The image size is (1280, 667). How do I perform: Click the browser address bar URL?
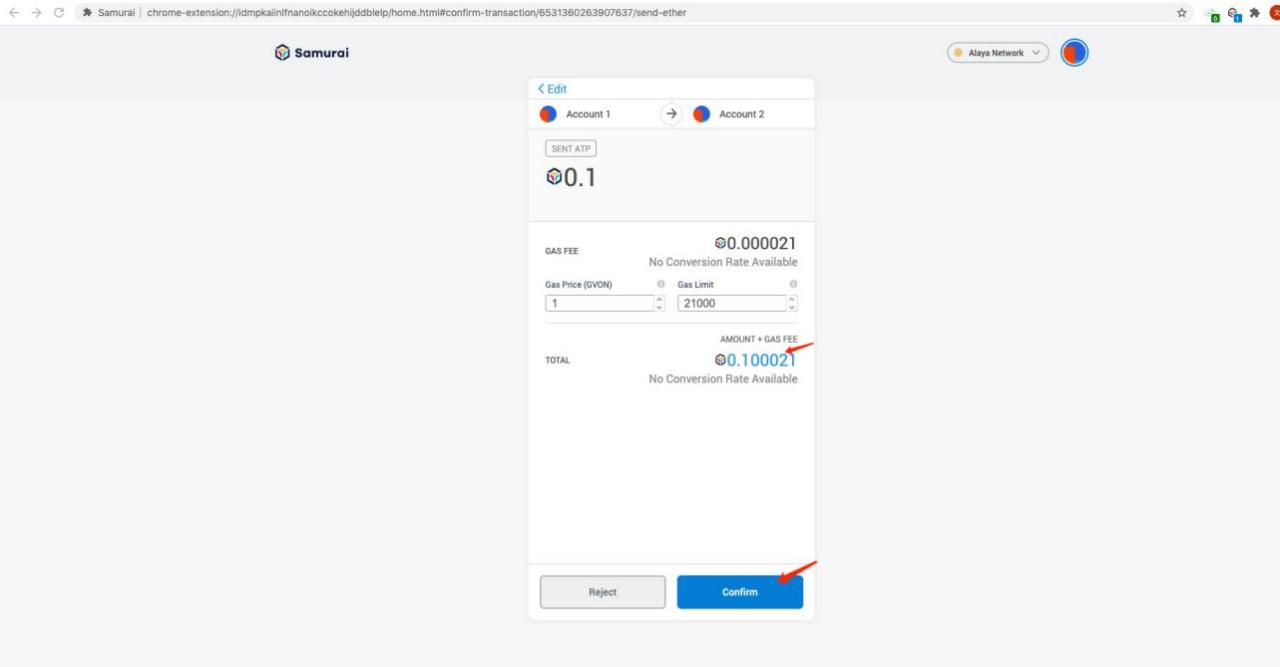[416, 12]
